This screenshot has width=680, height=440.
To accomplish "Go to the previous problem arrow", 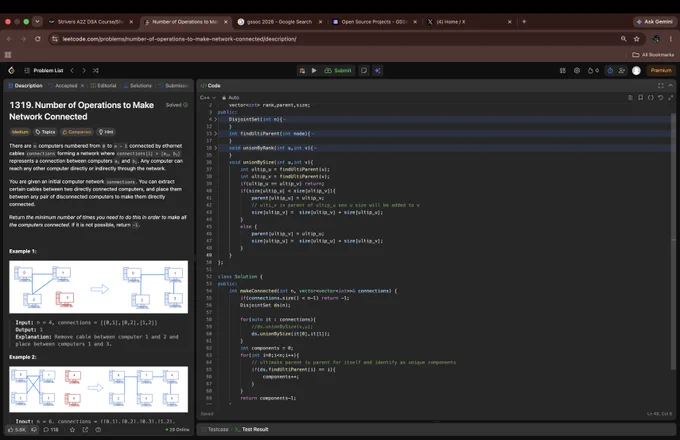I will tap(72, 70).
